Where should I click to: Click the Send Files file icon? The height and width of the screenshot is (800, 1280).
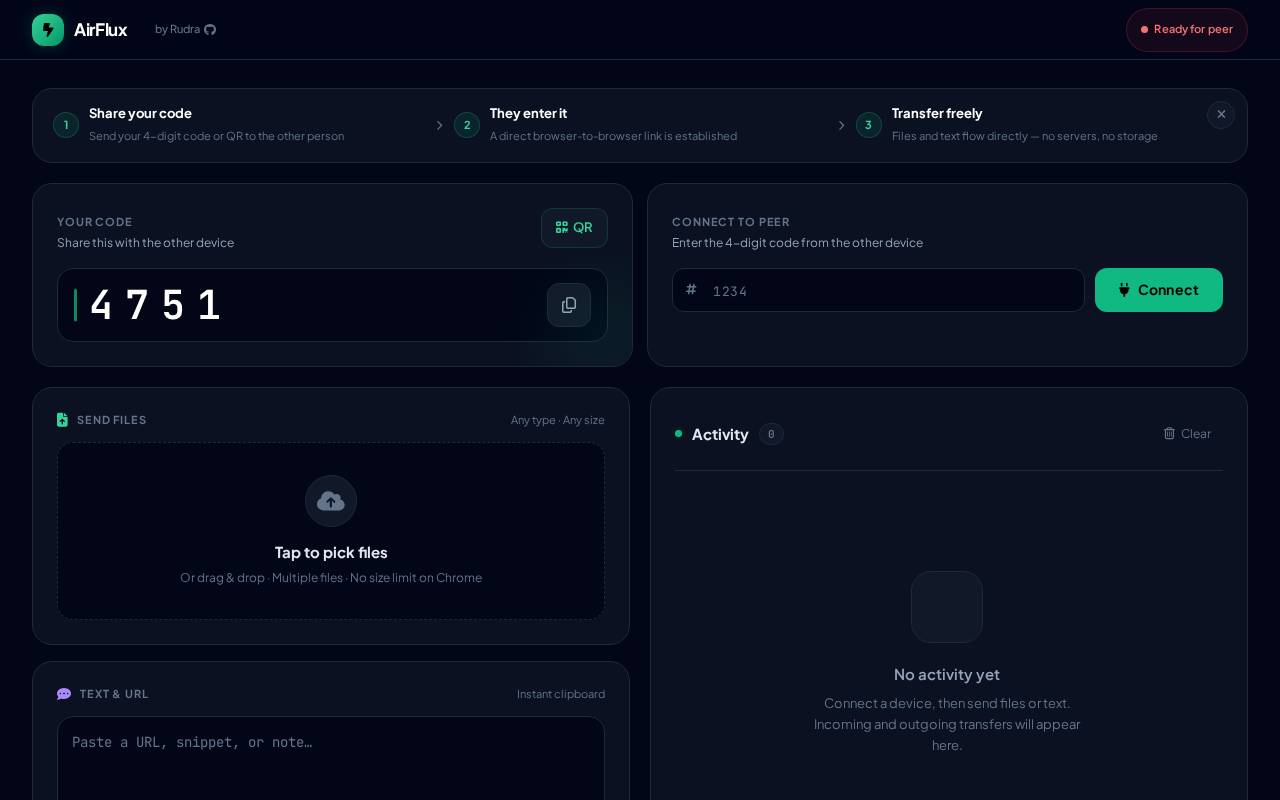click(63, 420)
